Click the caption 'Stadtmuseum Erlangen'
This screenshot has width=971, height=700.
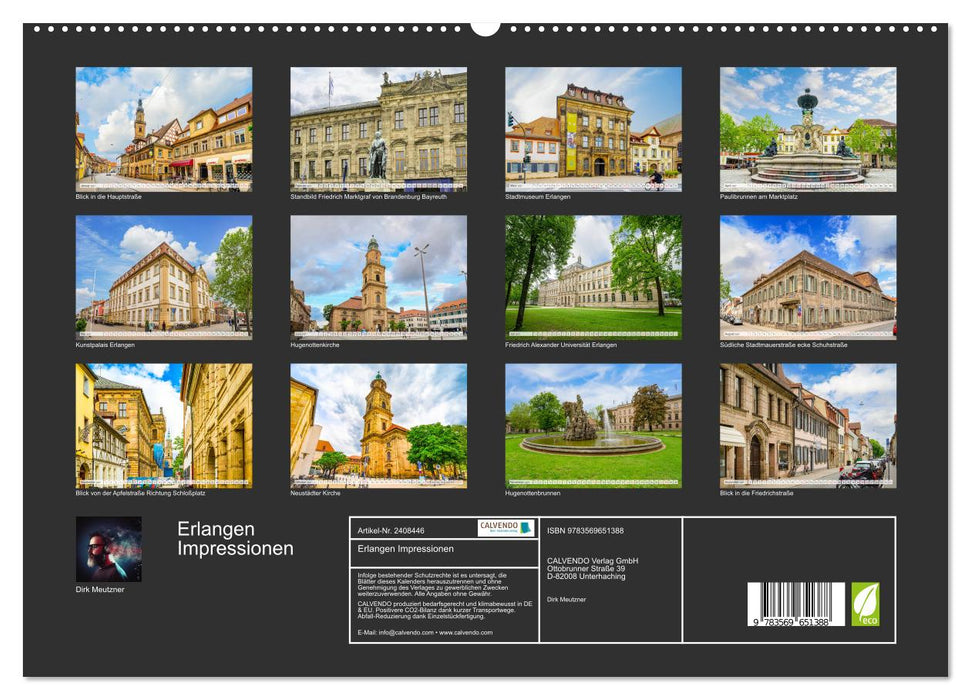click(538, 197)
